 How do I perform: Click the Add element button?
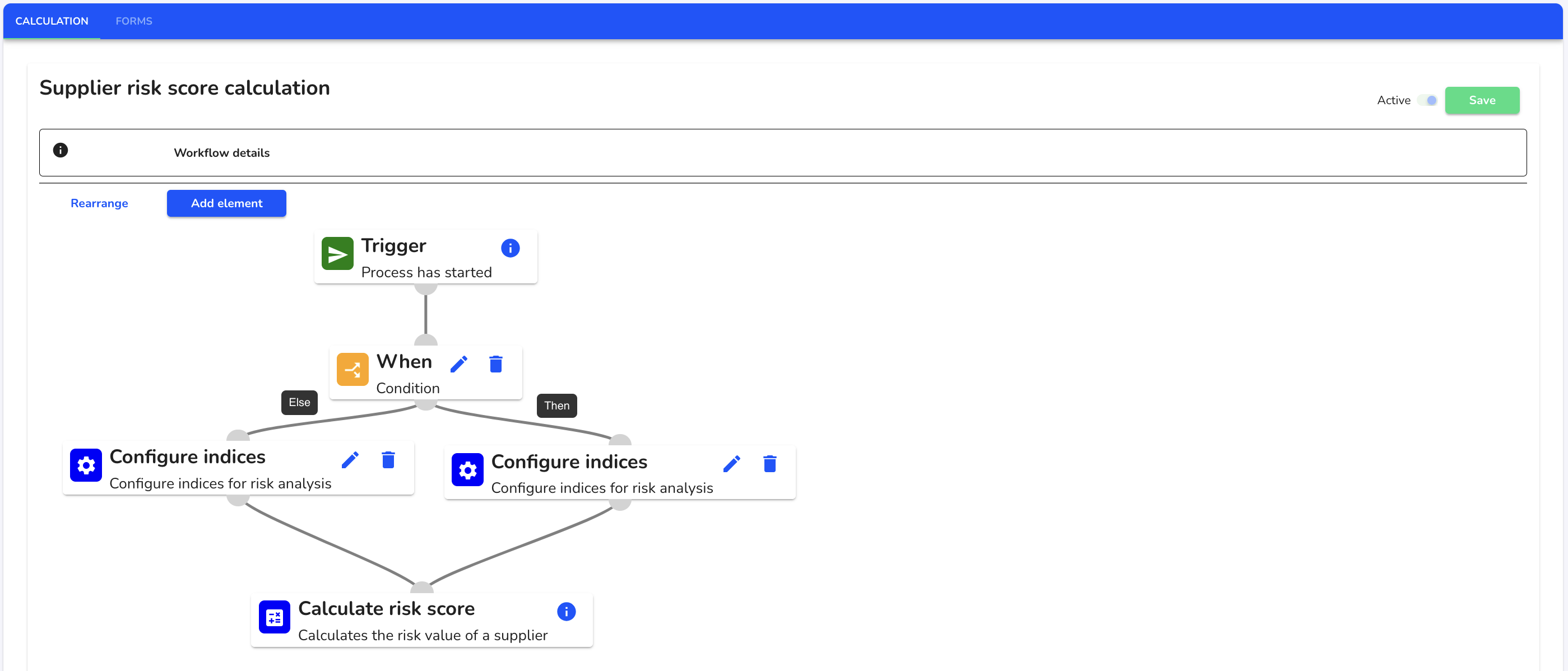pyautogui.click(x=226, y=204)
